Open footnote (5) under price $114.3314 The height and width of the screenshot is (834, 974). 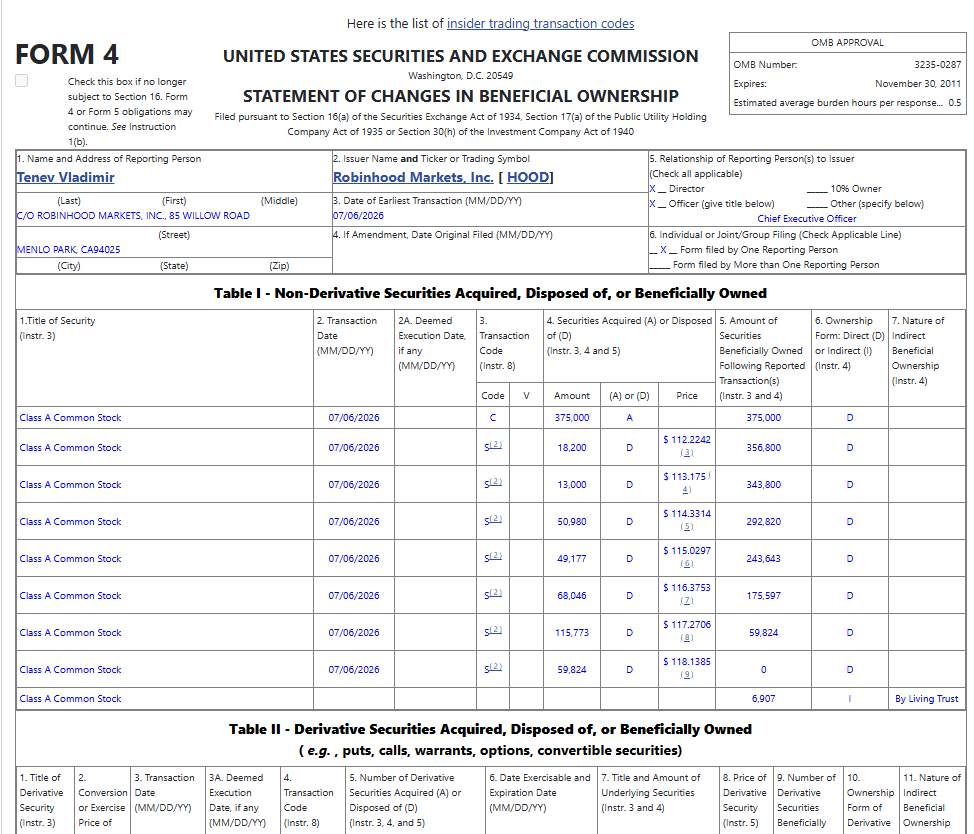(x=686, y=527)
